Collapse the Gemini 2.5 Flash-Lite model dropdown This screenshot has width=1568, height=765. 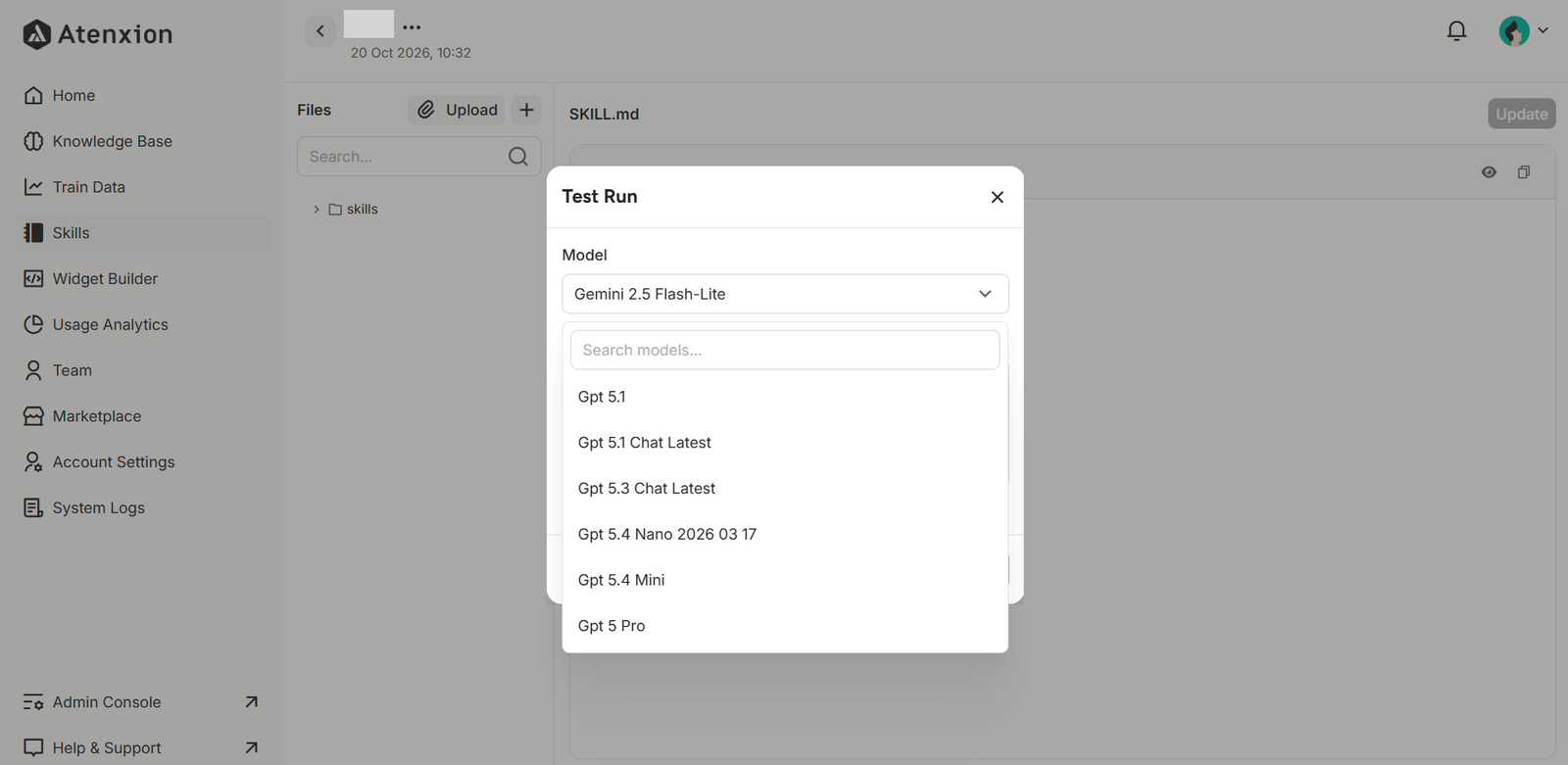[785, 294]
